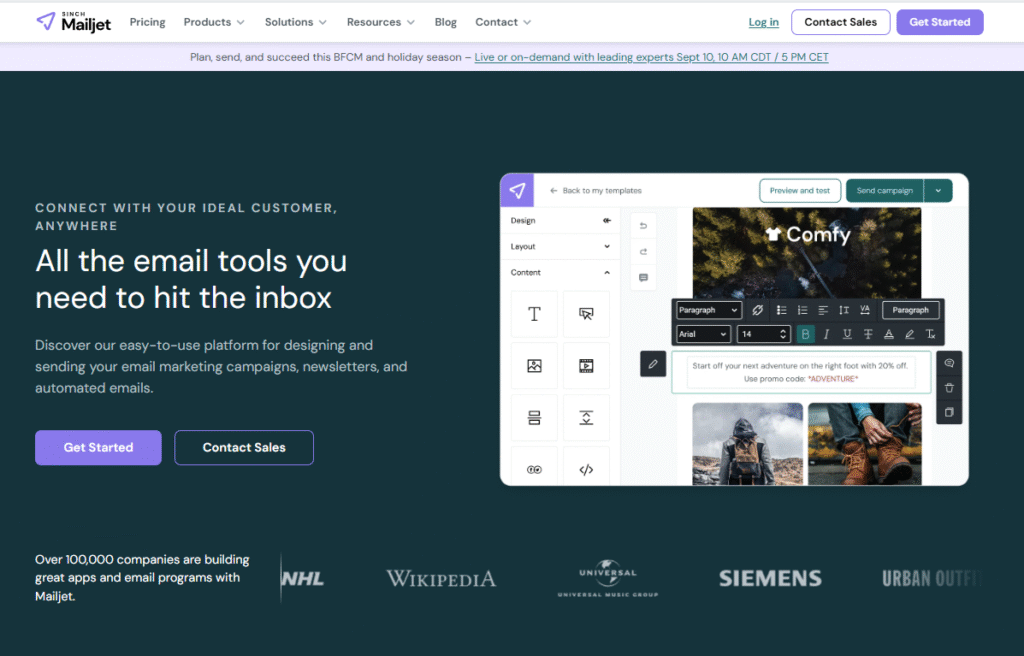The image size is (1024, 656).
Task: Toggle underline formatting in the text toolbar
Action: [x=847, y=334]
